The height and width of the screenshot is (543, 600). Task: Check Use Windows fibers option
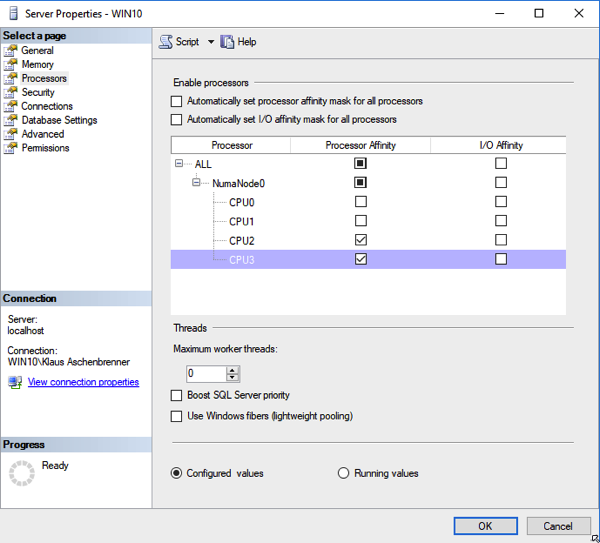(177, 416)
